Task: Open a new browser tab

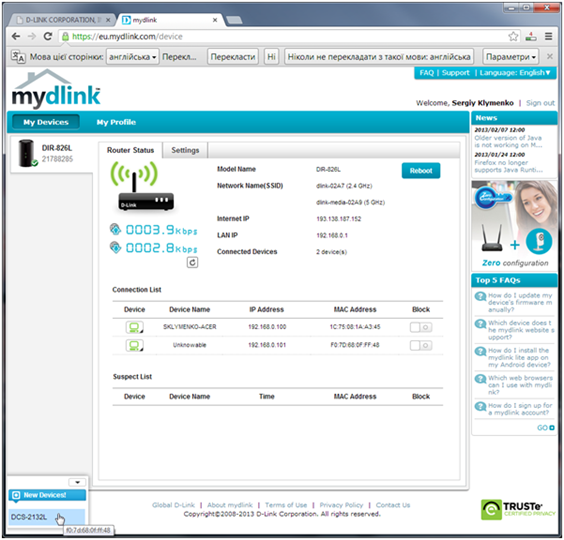Action: click(235, 20)
